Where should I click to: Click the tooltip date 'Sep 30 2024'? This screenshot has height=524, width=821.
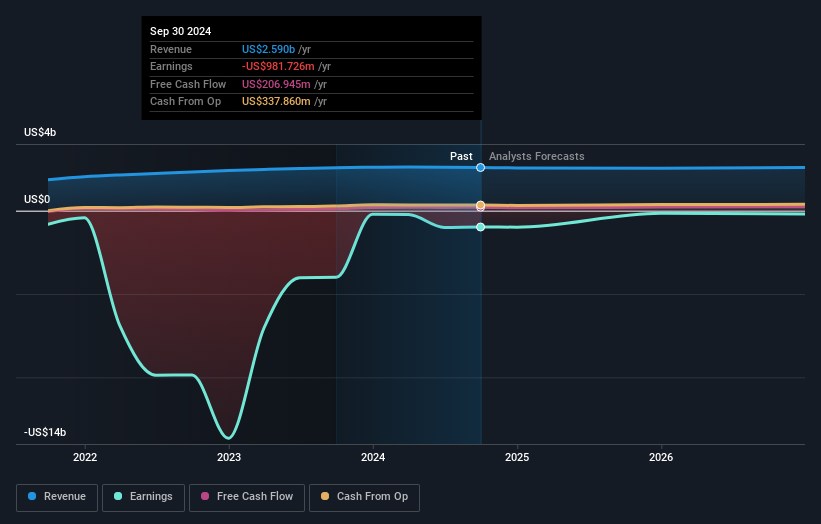[181, 31]
